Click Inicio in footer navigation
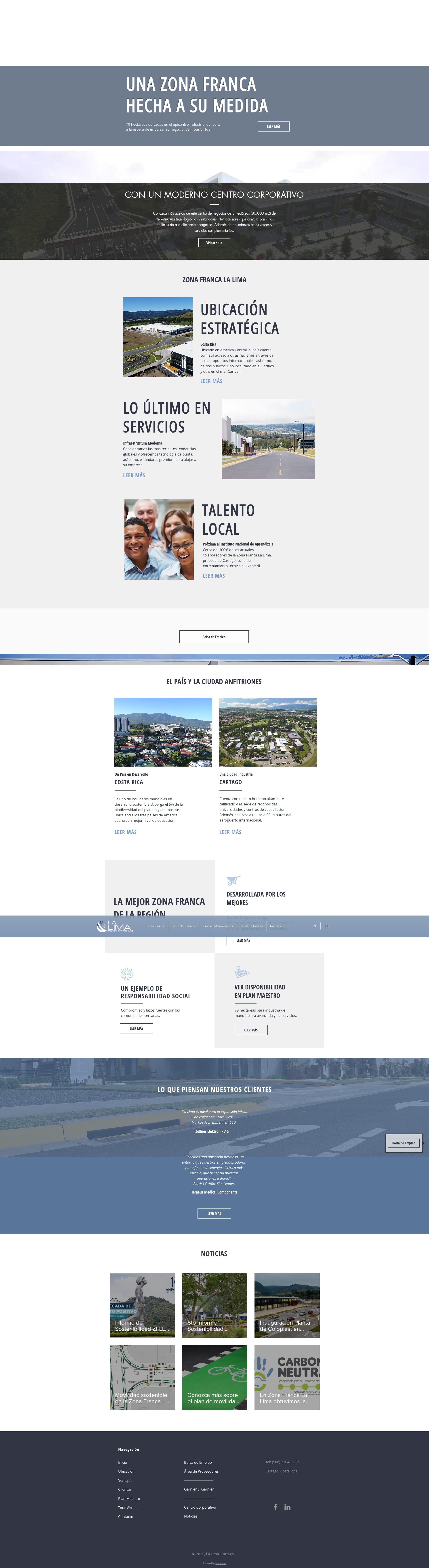The width and height of the screenshot is (429, 1568). tap(122, 1462)
